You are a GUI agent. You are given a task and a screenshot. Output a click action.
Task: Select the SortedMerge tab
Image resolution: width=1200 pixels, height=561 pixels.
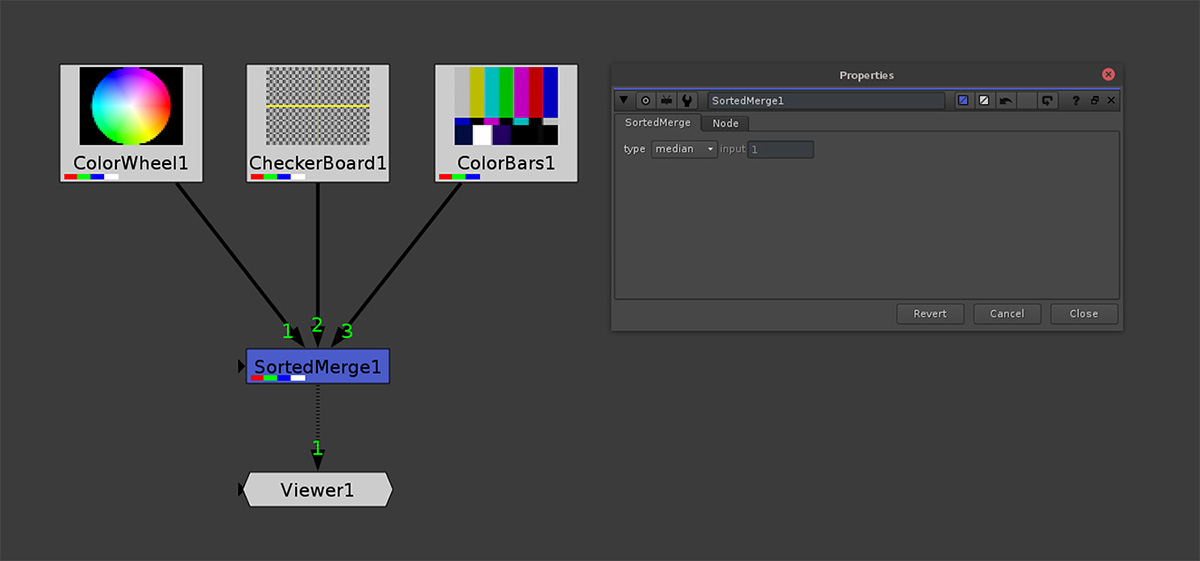pos(657,123)
